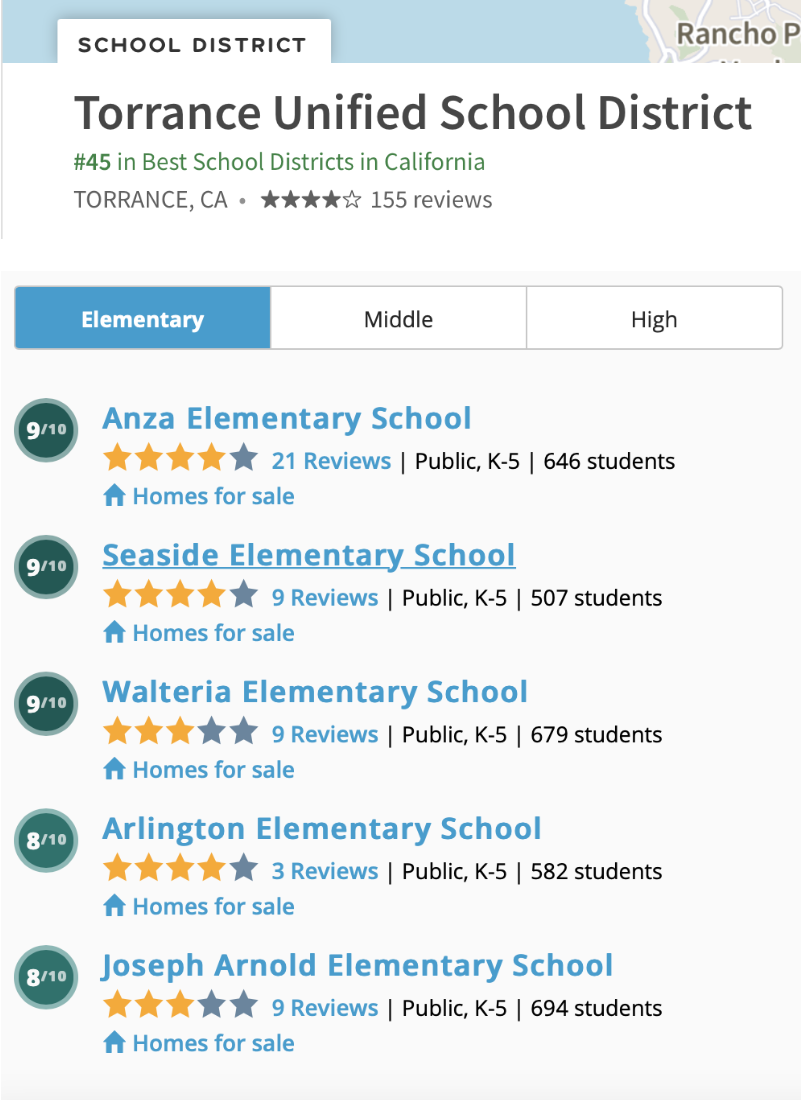Click house icon under Anza Elementary
802x1100 pixels.
coord(114,495)
